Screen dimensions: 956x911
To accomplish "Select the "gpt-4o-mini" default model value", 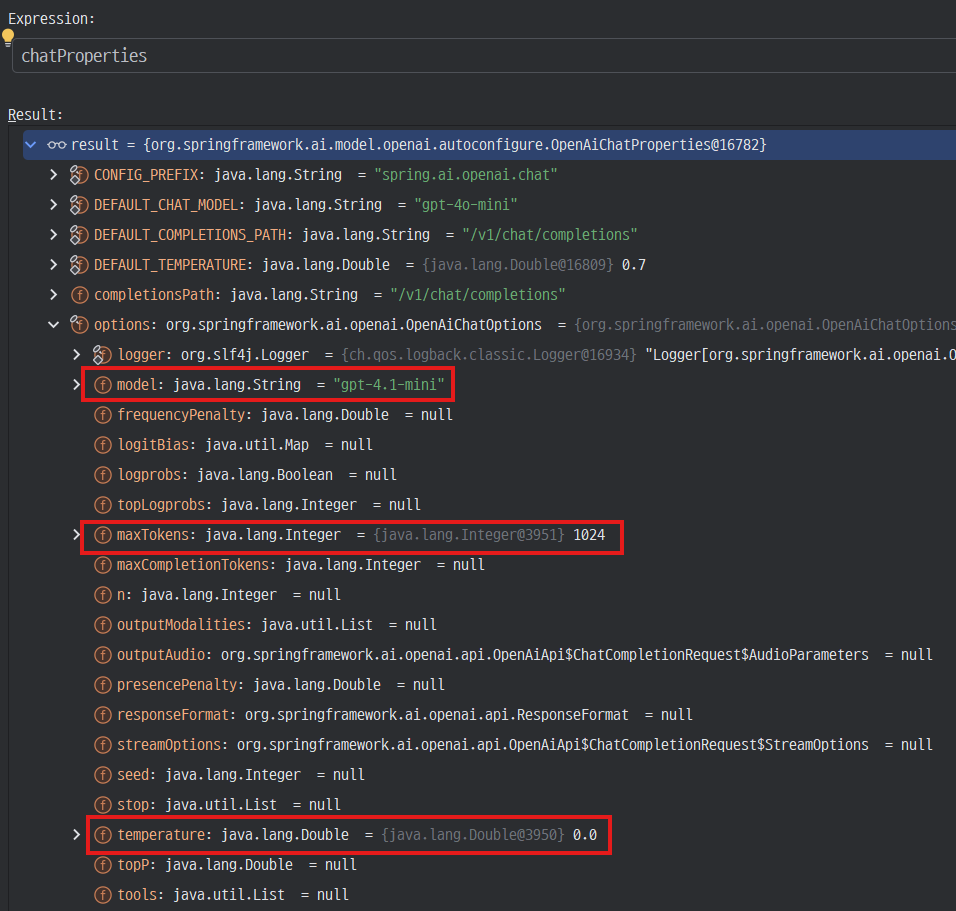I will pos(466,204).
